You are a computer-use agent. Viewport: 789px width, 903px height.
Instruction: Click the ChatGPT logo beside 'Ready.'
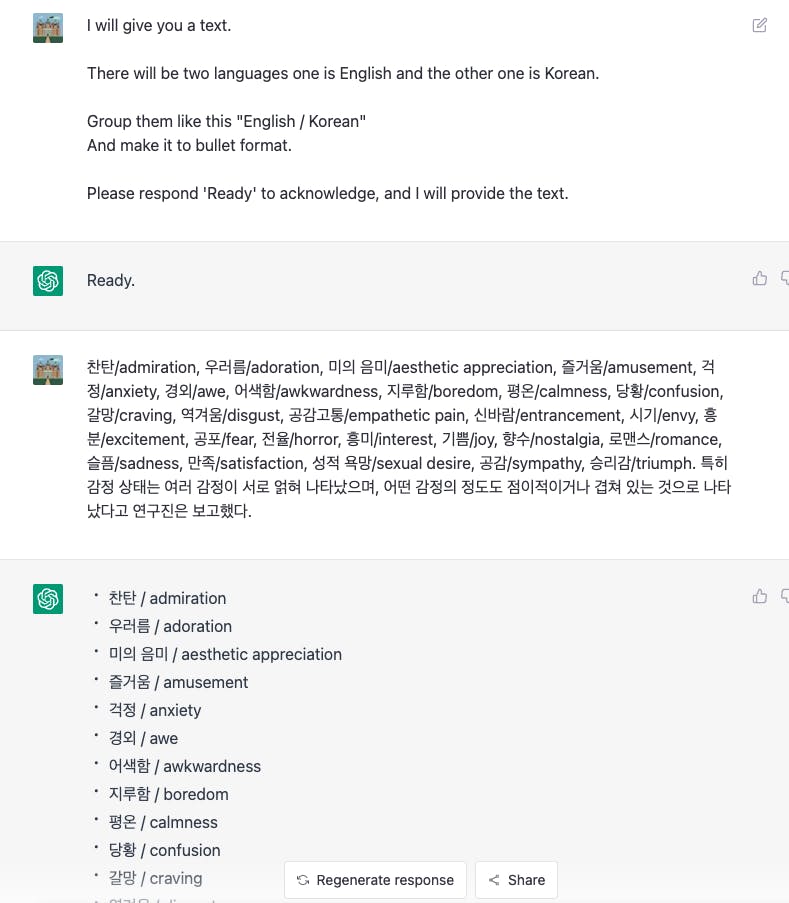click(48, 280)
